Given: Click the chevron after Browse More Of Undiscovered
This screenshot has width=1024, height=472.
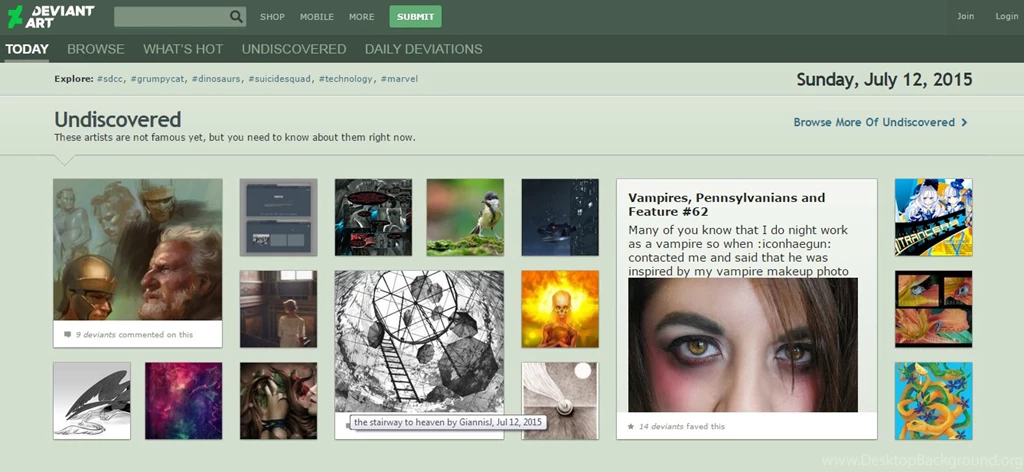Looking at the screenshot, I should tap(964, 122).
